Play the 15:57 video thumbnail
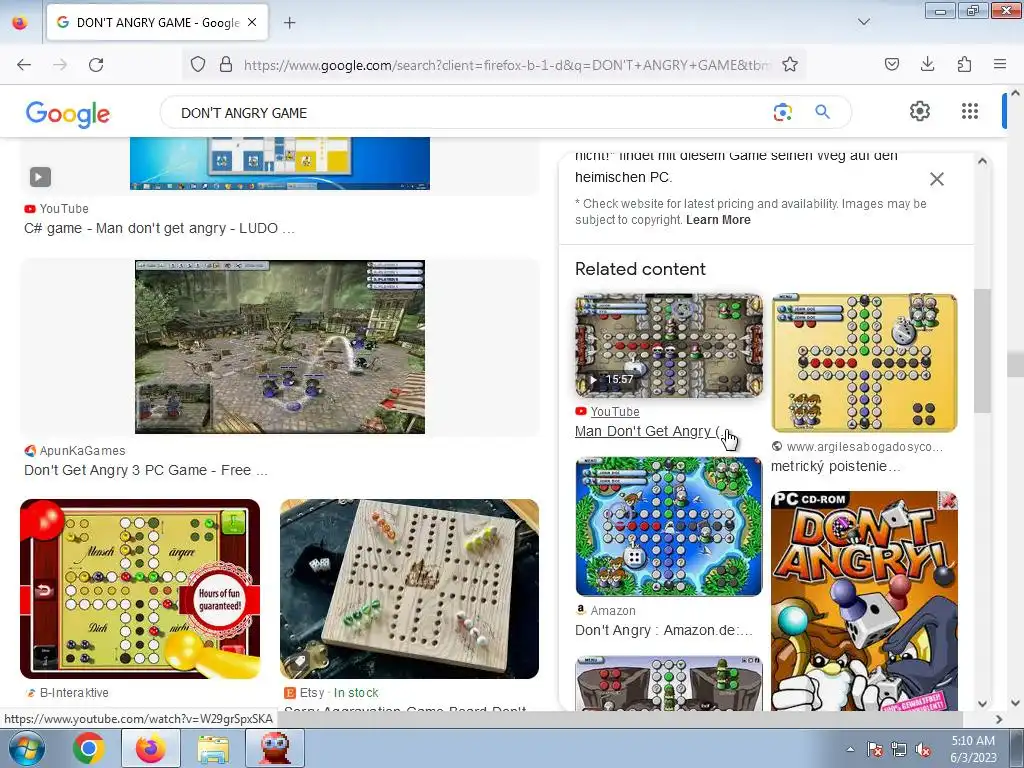Screen dimensions: 1024x768 [669, 345]
